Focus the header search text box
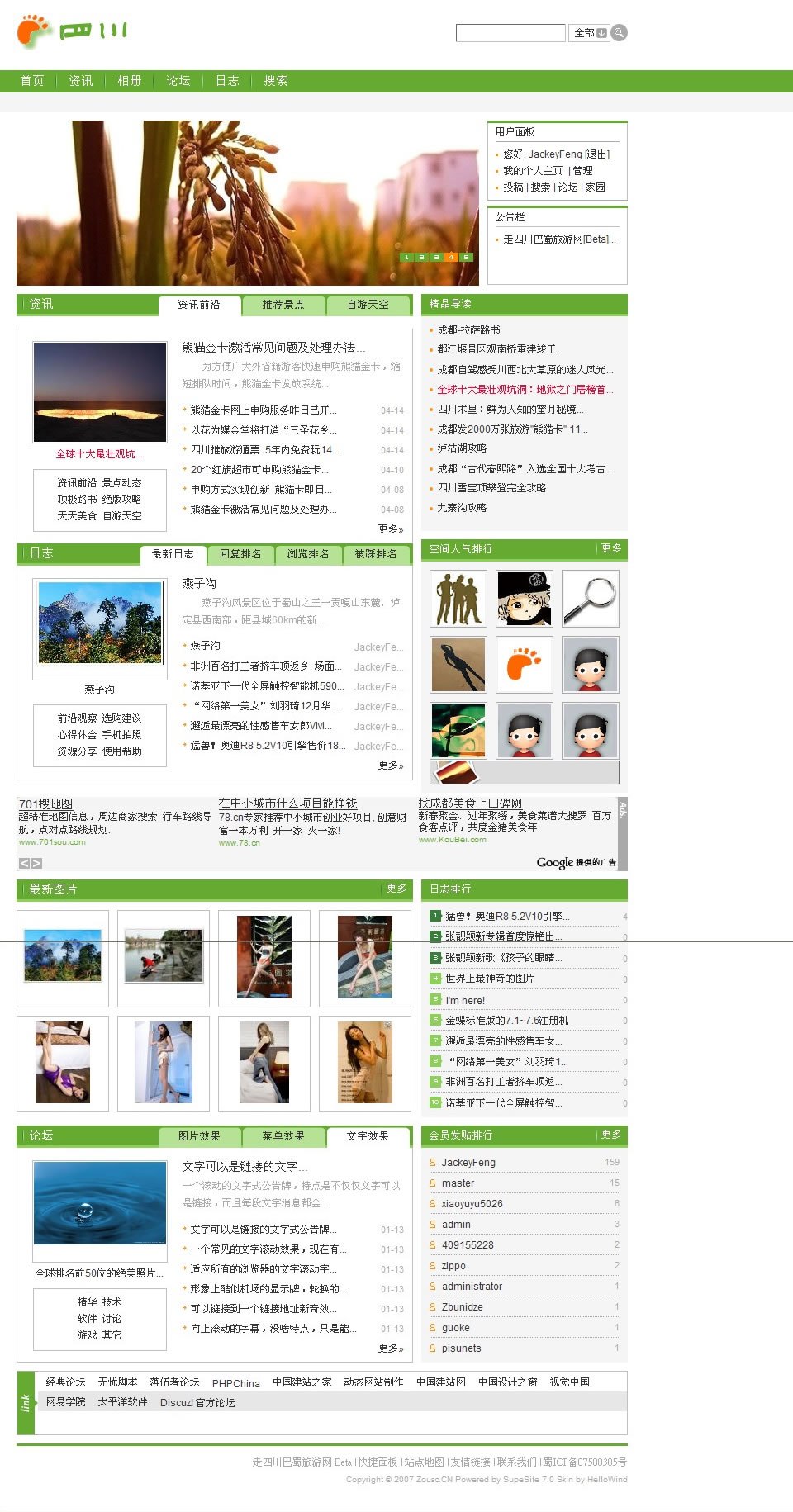Screen dimensions: 793x1512 510,33
